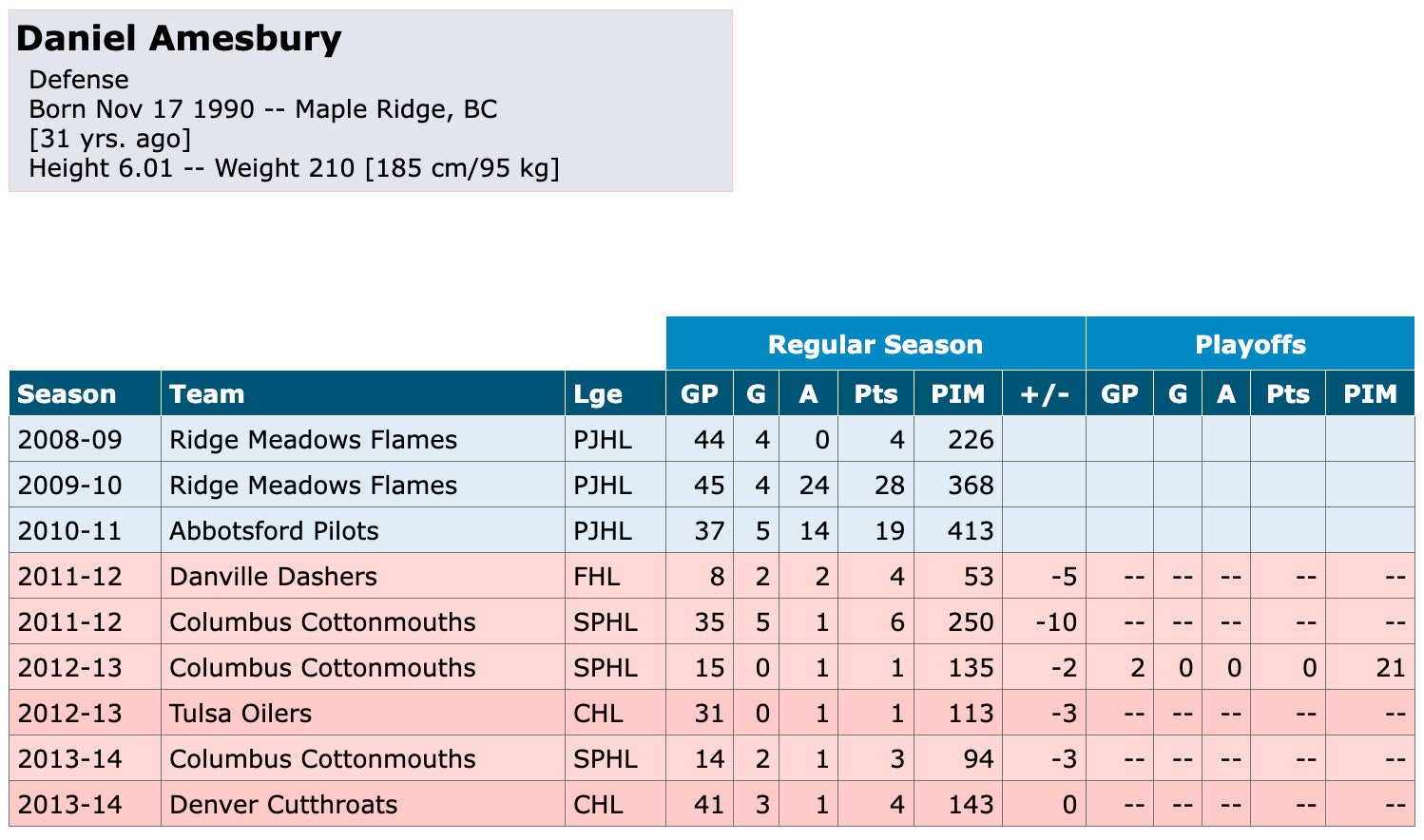Image resolution: width=1424 pixels, height=840 pixels.
Task: Click the Daniel Amesbury player name heading
Action: (x=179, y=39)
